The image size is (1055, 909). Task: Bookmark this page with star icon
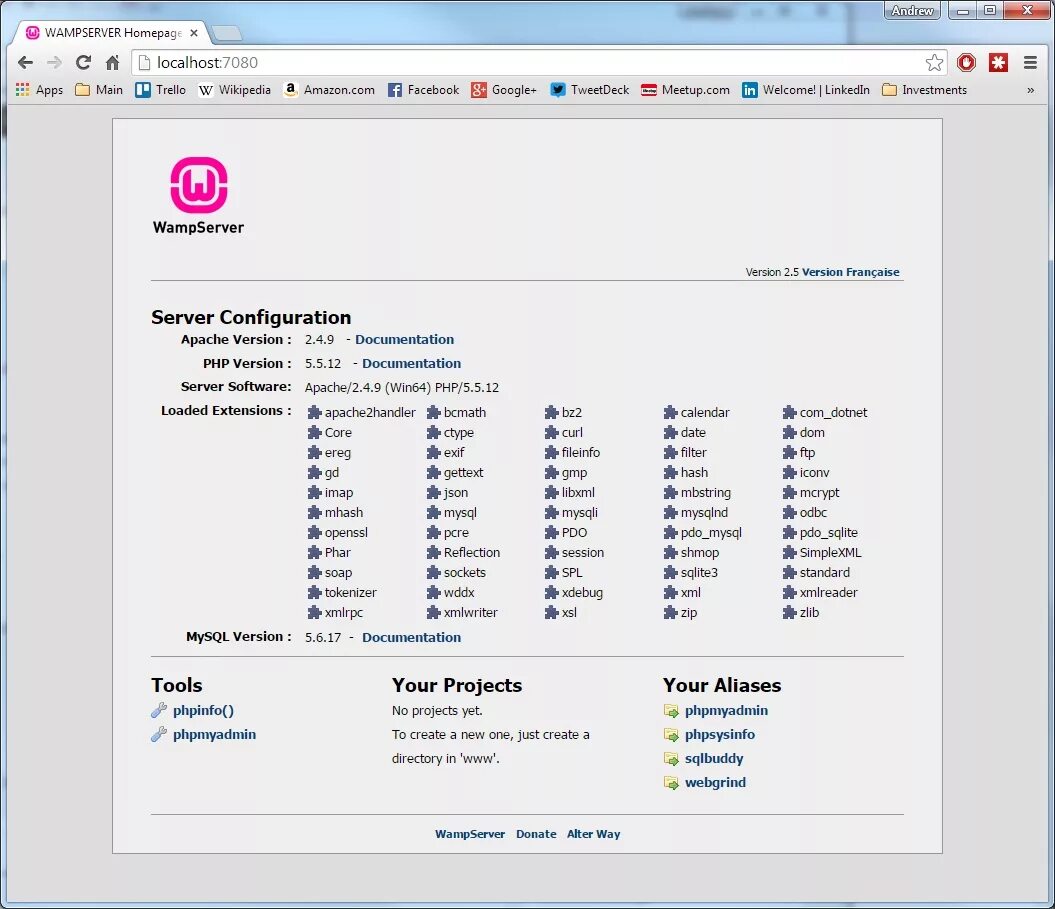click(x=934, y=63)
